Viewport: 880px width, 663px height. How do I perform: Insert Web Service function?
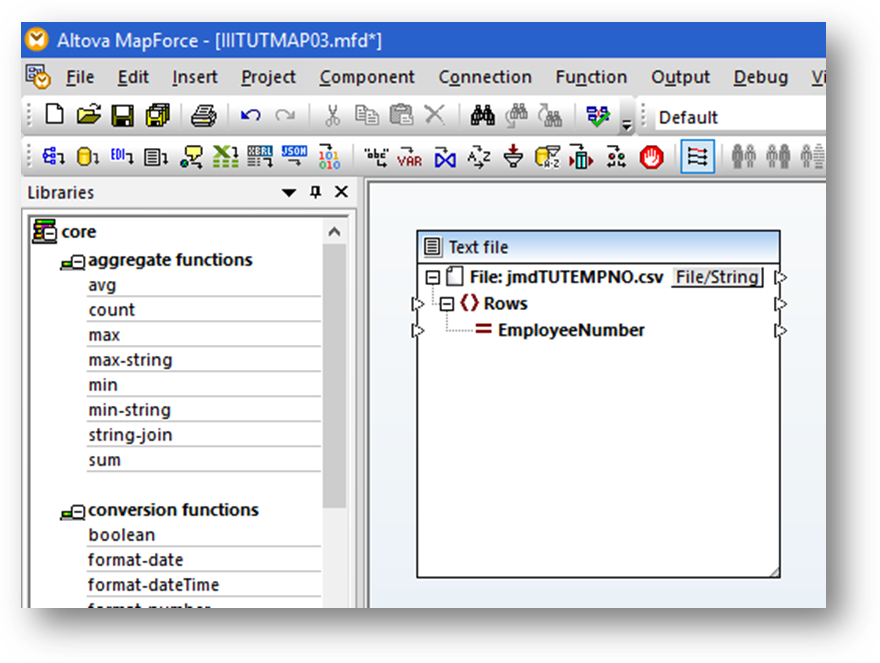pos(191,157)
